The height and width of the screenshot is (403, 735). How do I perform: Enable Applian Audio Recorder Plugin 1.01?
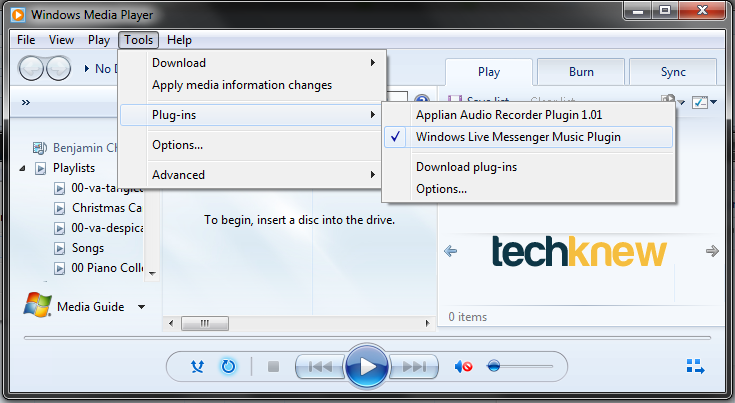(529, 115)
